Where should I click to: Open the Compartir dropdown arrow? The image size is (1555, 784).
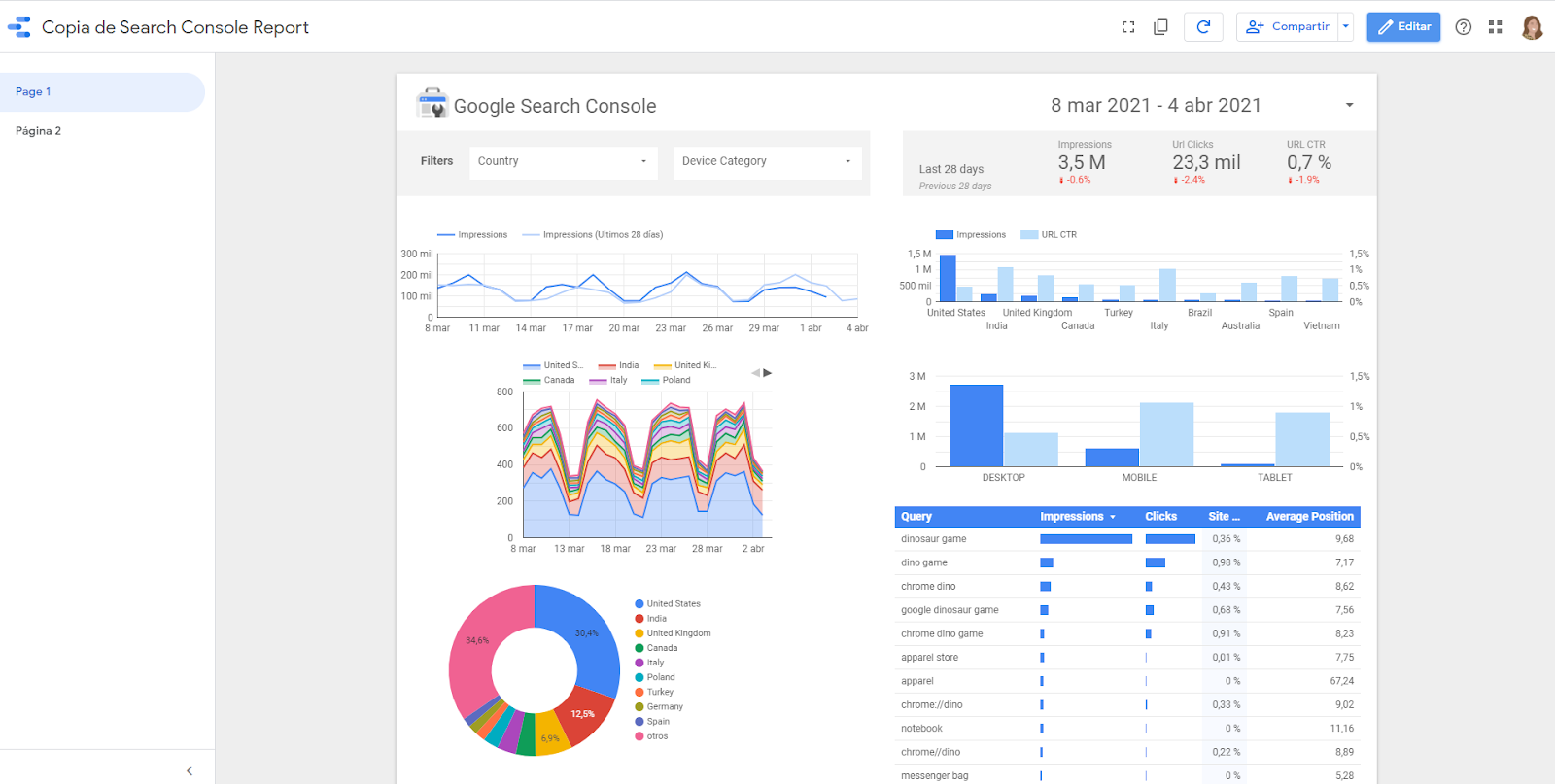tap(1346, 27)
